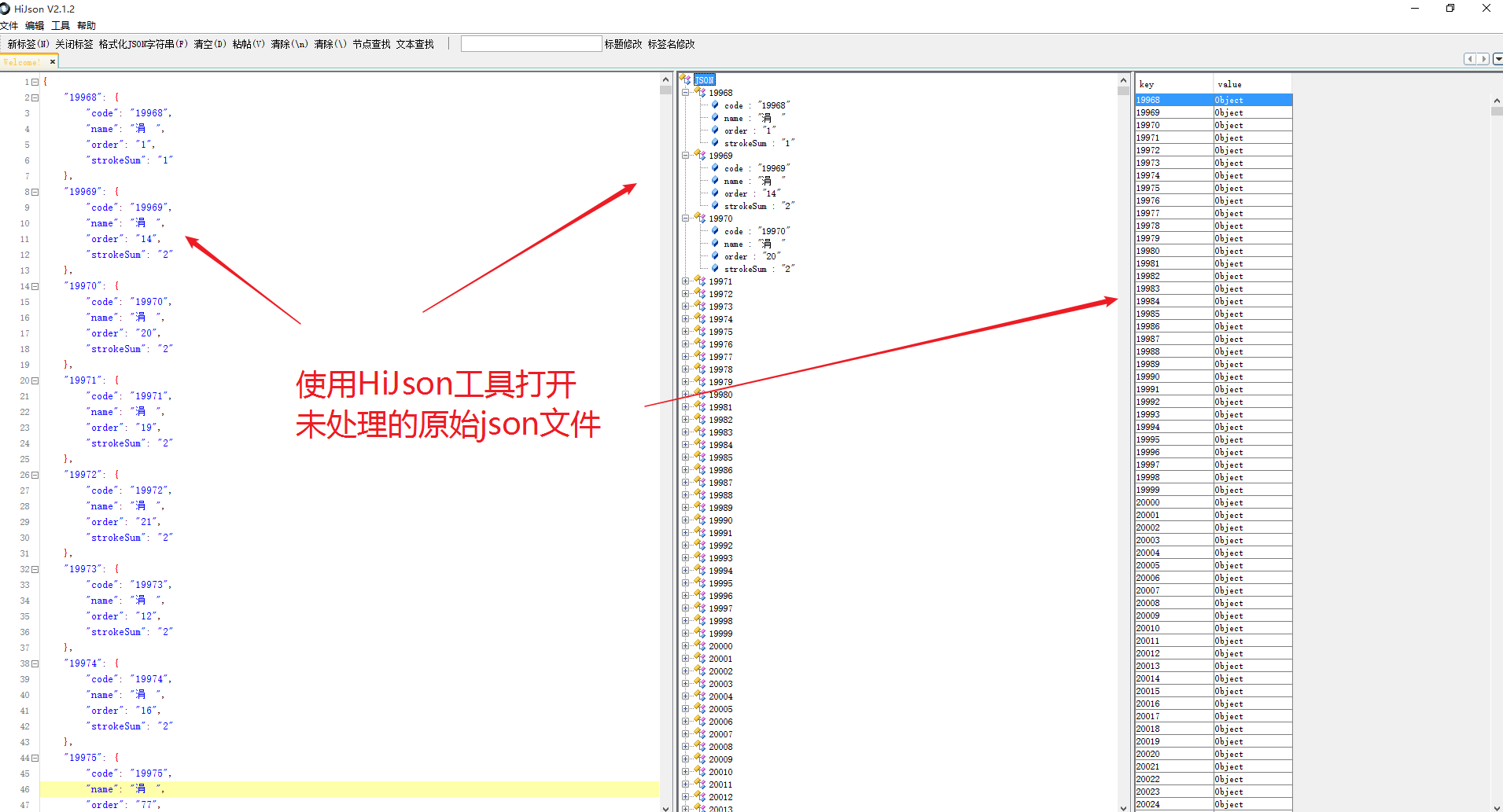Click the 标题修改 button

[x=623, y=44]
